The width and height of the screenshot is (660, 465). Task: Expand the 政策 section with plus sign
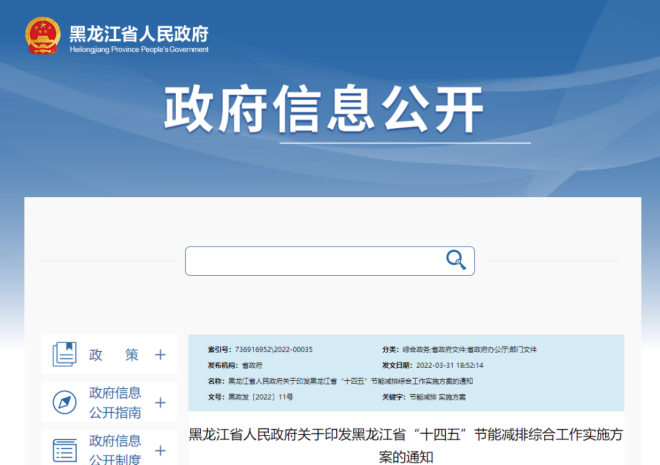click(160, 355)
